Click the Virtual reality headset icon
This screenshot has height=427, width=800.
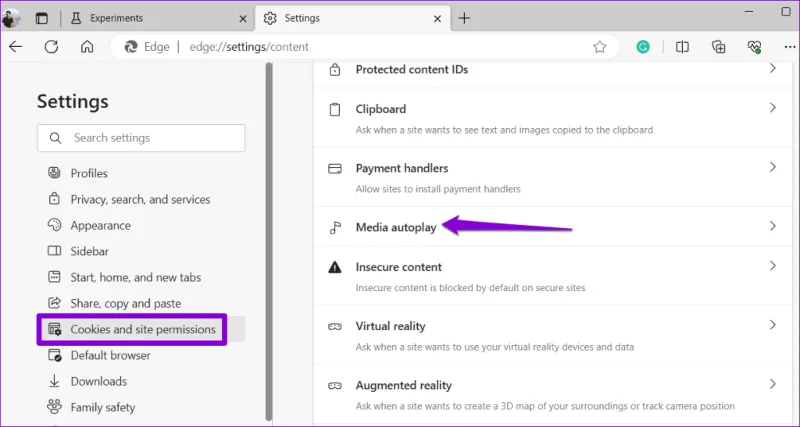click(335, 326)
